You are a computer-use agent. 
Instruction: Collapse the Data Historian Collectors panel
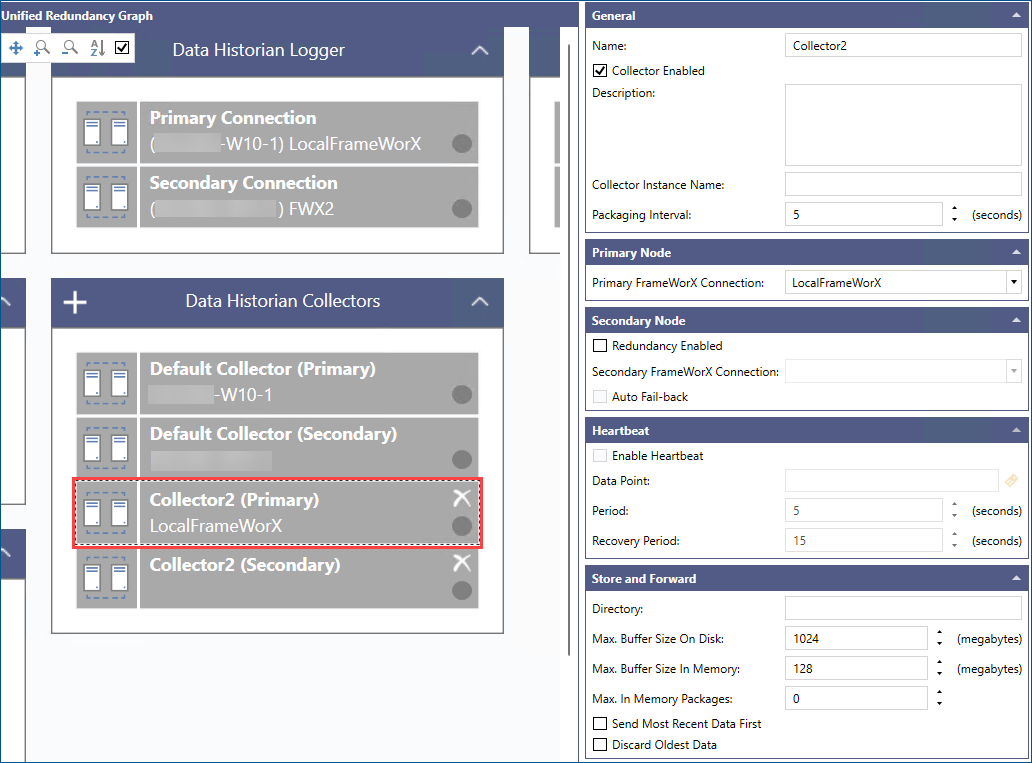tap(480, 302)
